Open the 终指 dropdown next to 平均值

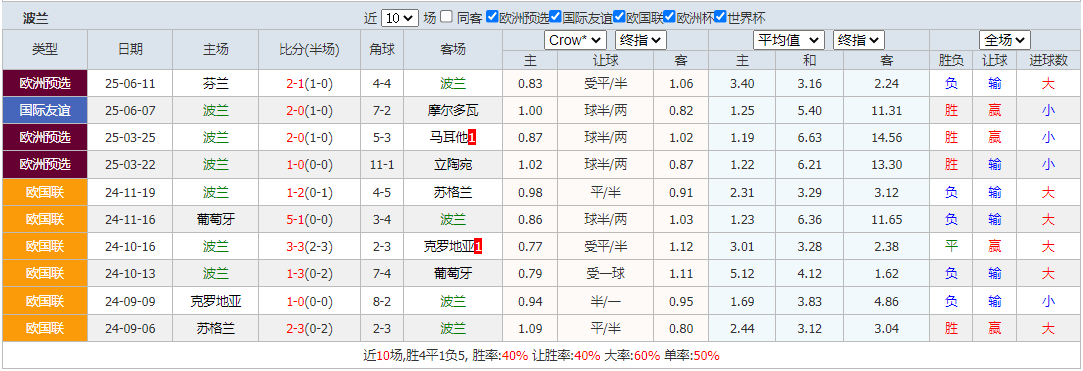(859, 40)
